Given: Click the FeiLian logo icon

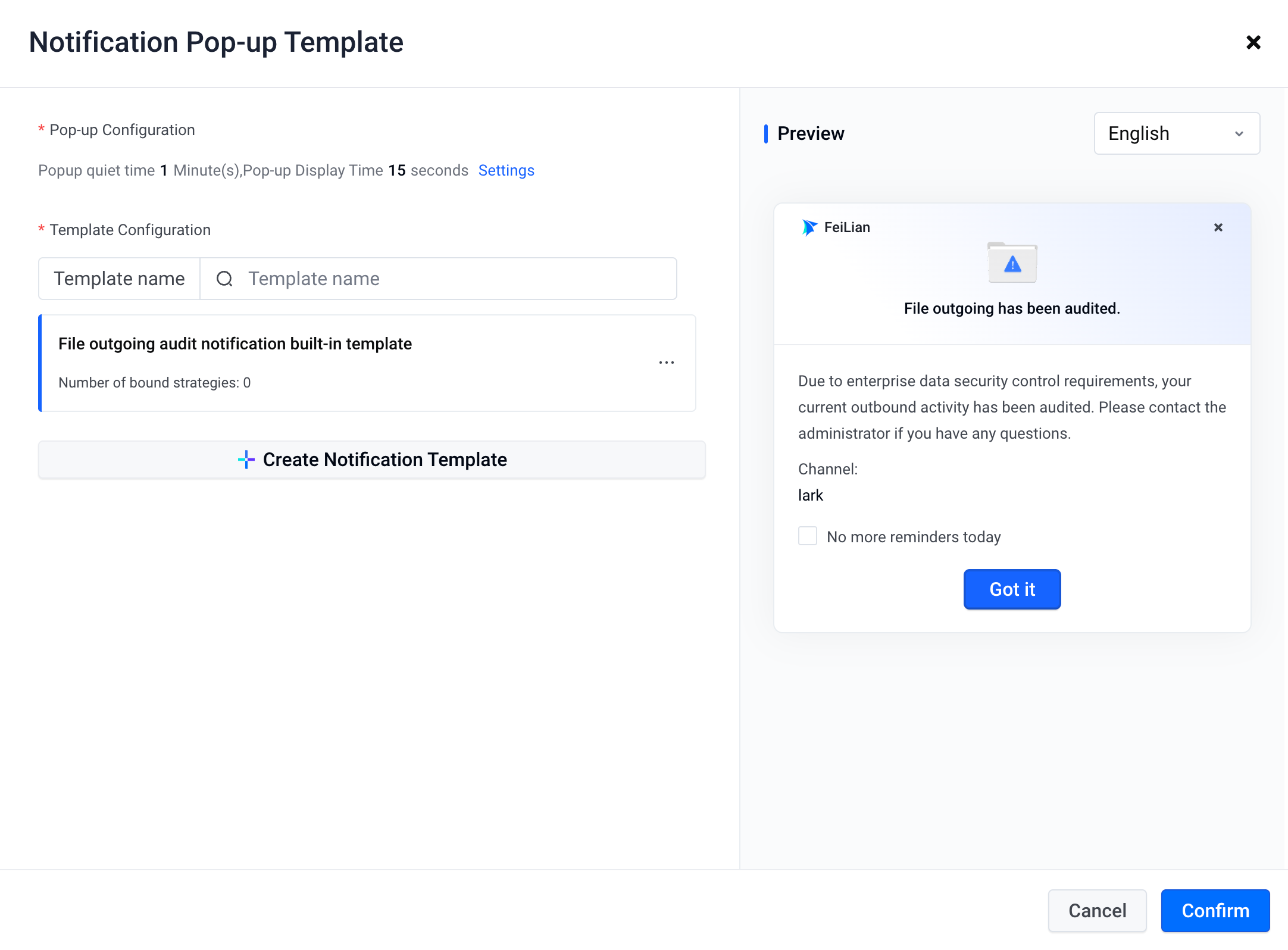Looking at the screenshot, I should click(x=809, y=227).
